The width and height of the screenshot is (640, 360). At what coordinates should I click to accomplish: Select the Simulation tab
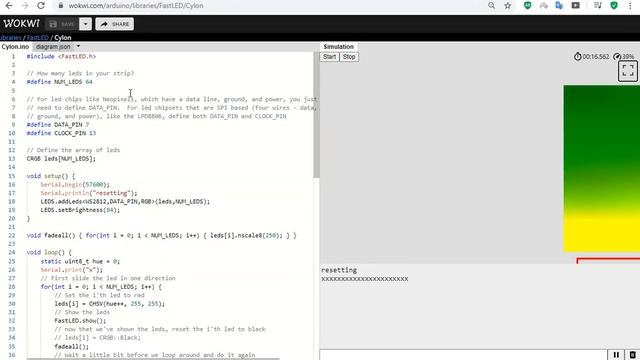[x=338, y=47]
